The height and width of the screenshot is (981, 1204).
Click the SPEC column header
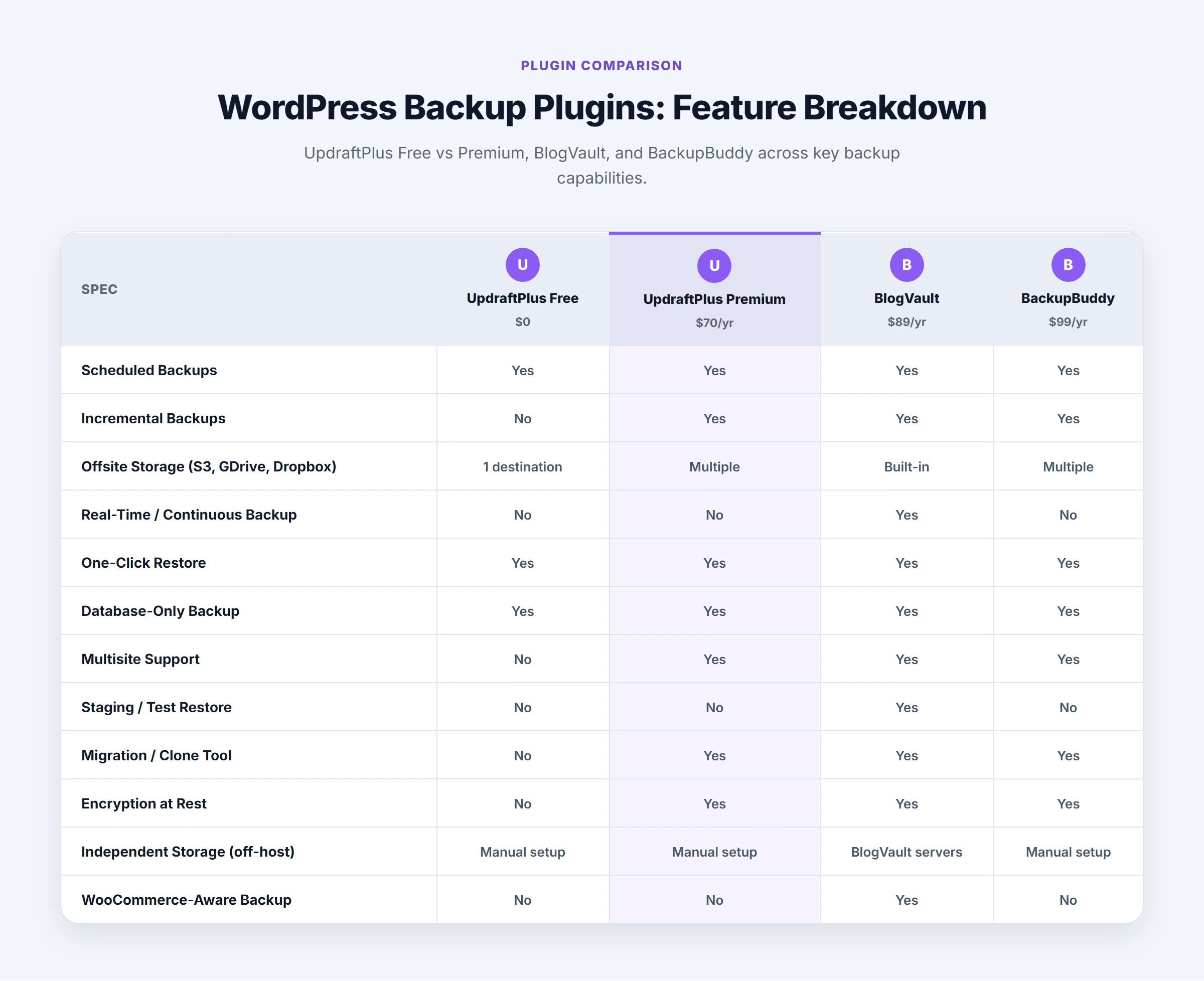[99, 289]
